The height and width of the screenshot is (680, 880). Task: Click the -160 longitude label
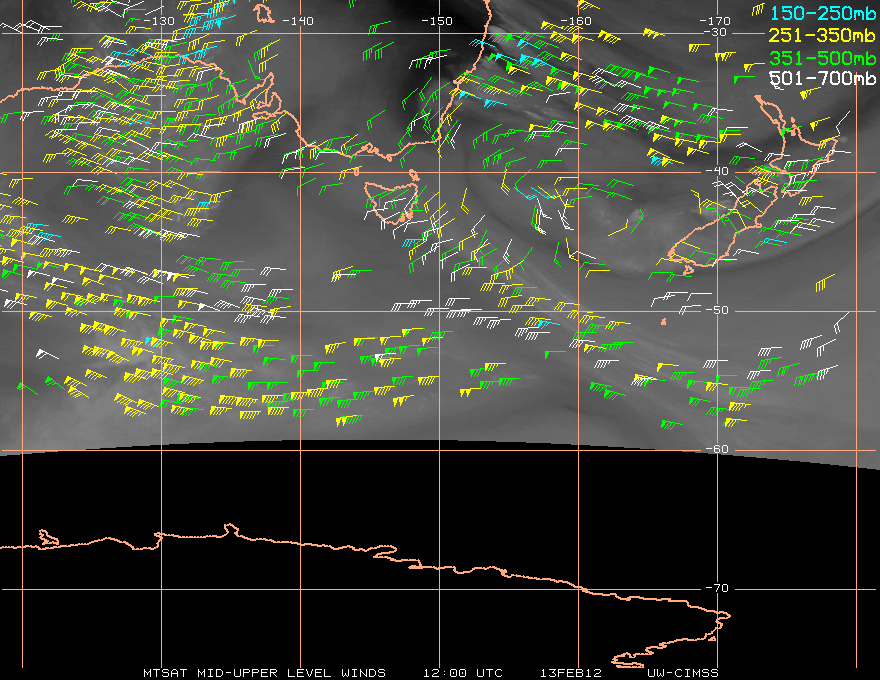coord(576,21)
